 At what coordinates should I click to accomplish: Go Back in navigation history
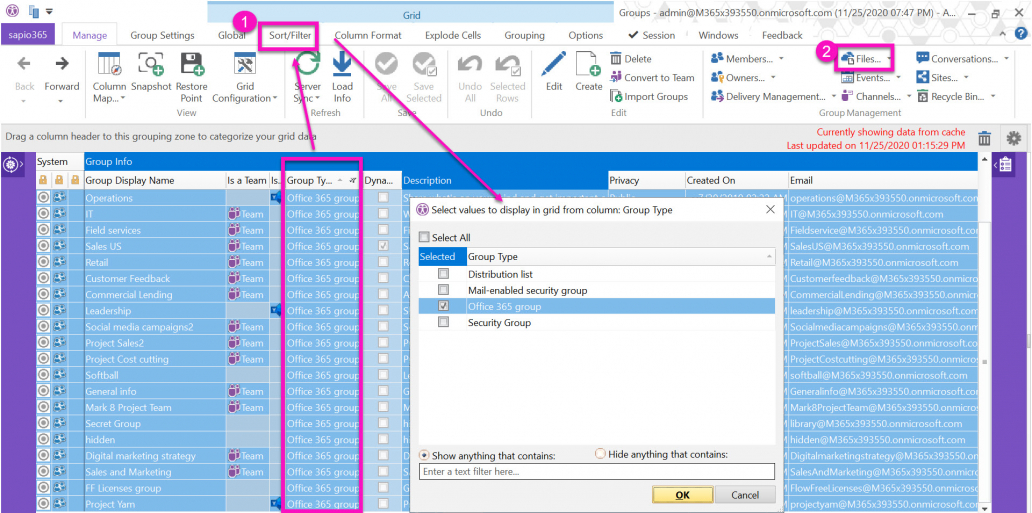tap(24, 74)
